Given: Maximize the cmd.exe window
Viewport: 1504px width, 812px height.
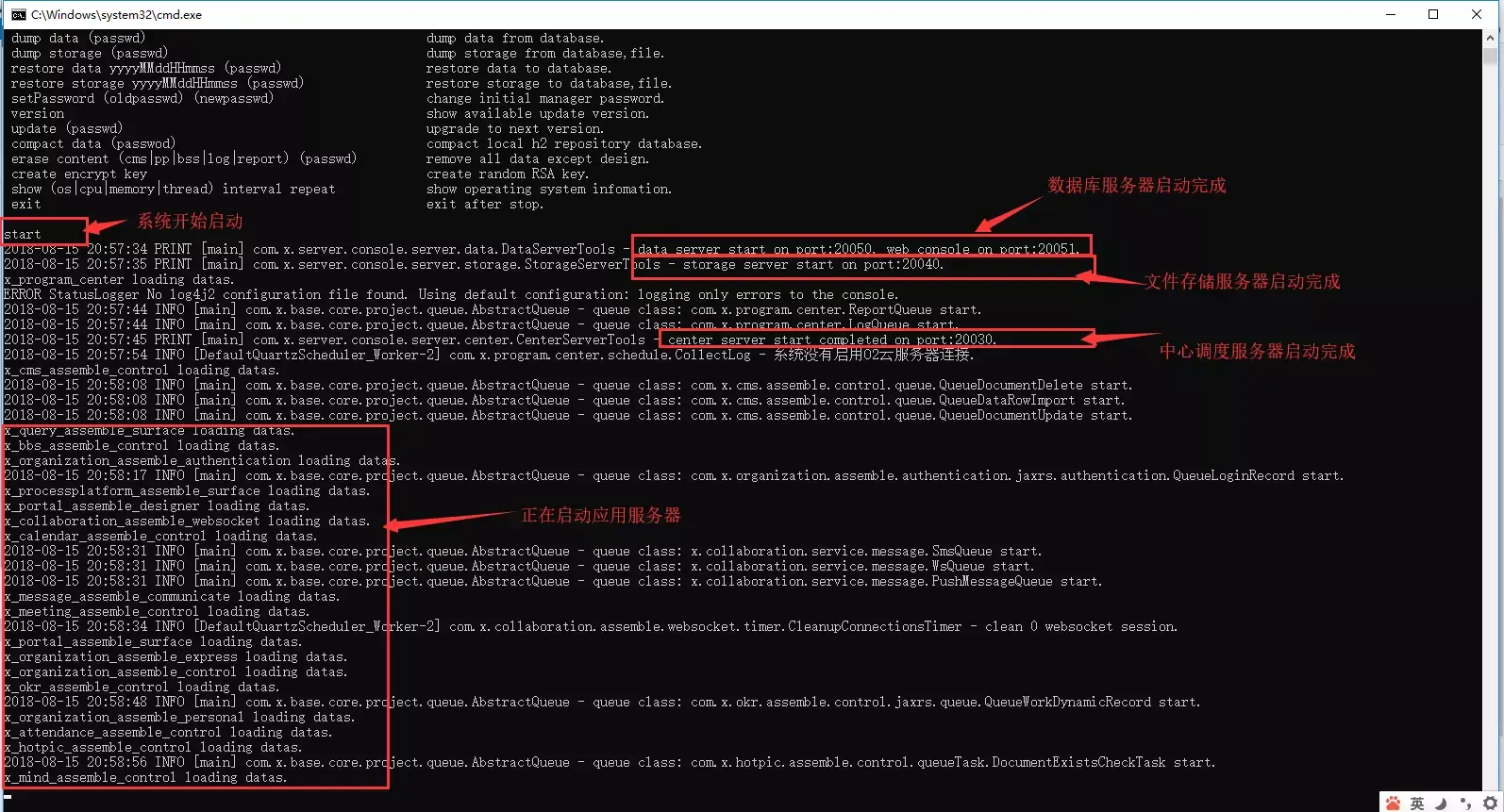Looking at the screenshot, I should [x=1433, y=14].
